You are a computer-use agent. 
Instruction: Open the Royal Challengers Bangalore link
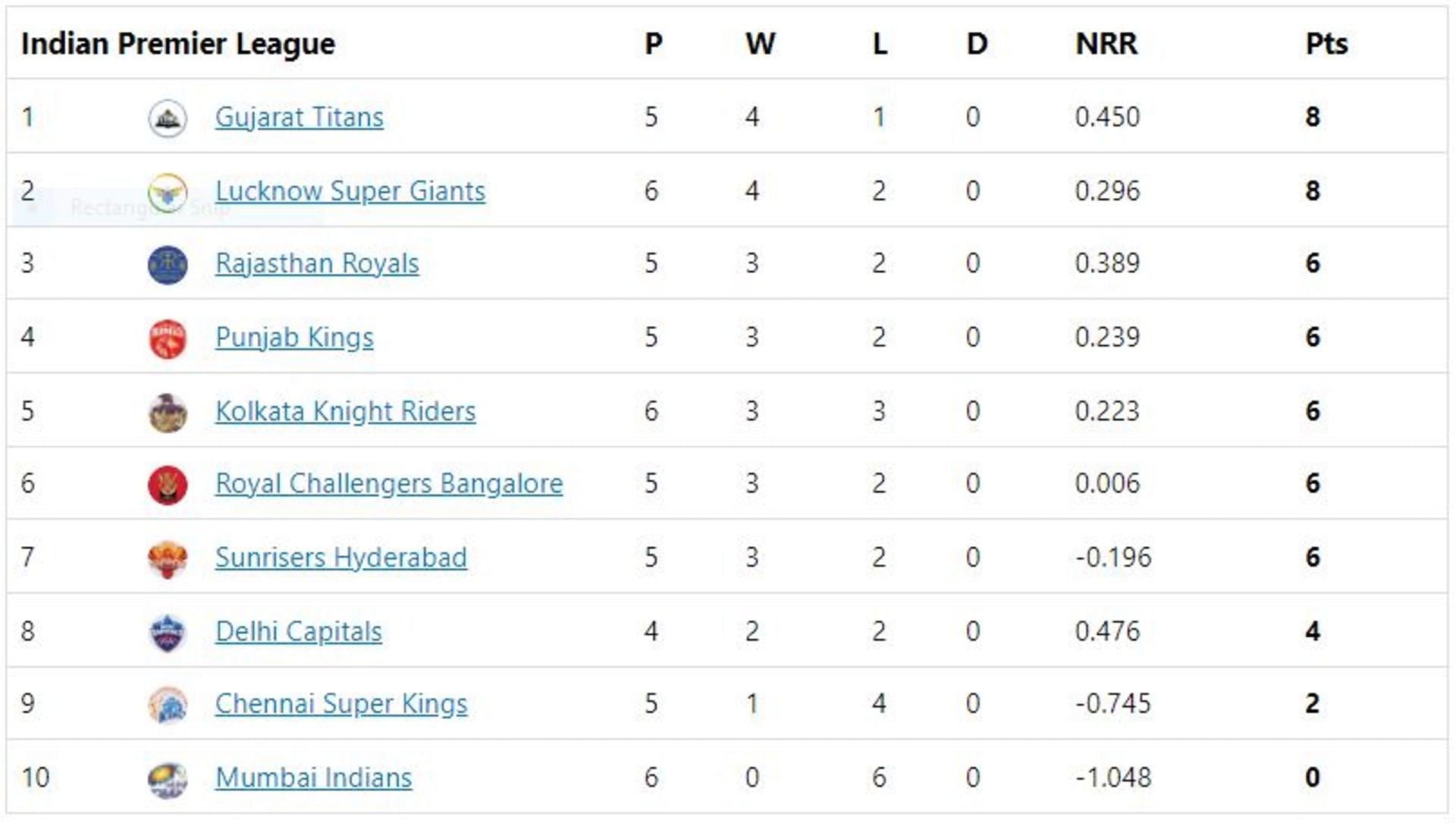point(389,484)
